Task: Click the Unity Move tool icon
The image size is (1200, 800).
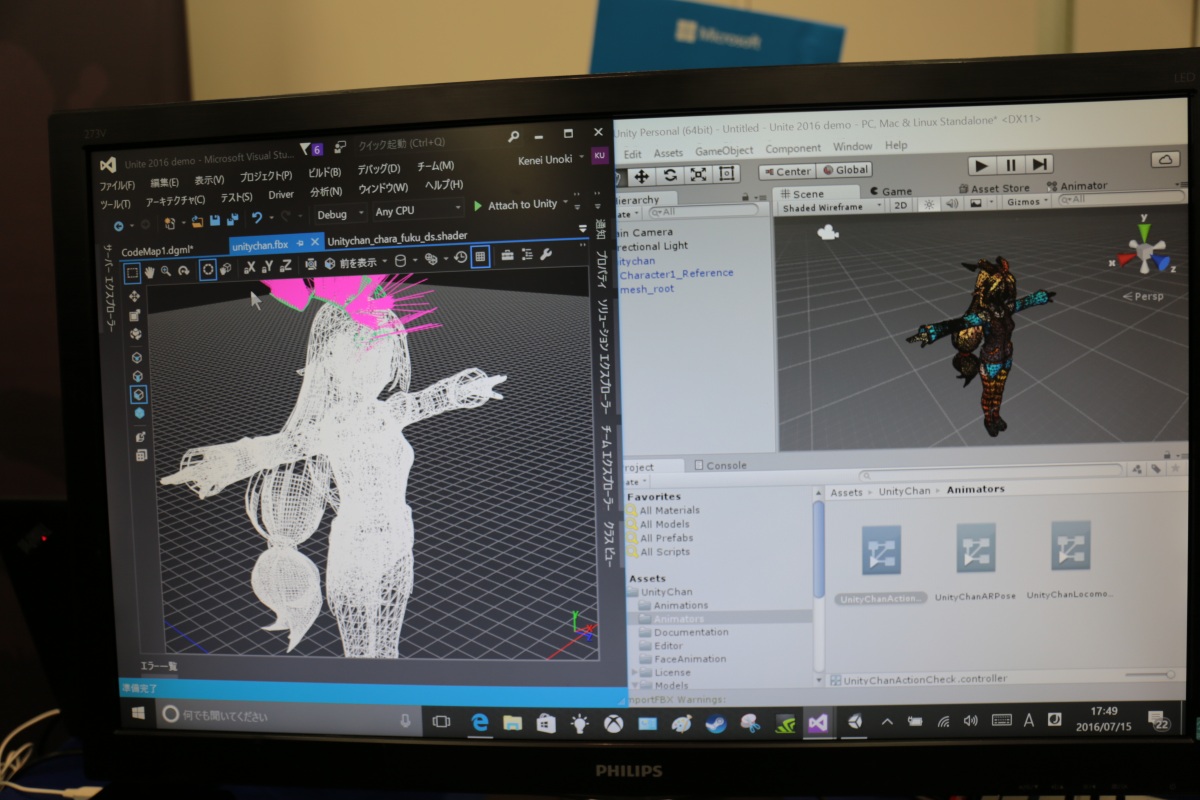Action: coord(642,176)
